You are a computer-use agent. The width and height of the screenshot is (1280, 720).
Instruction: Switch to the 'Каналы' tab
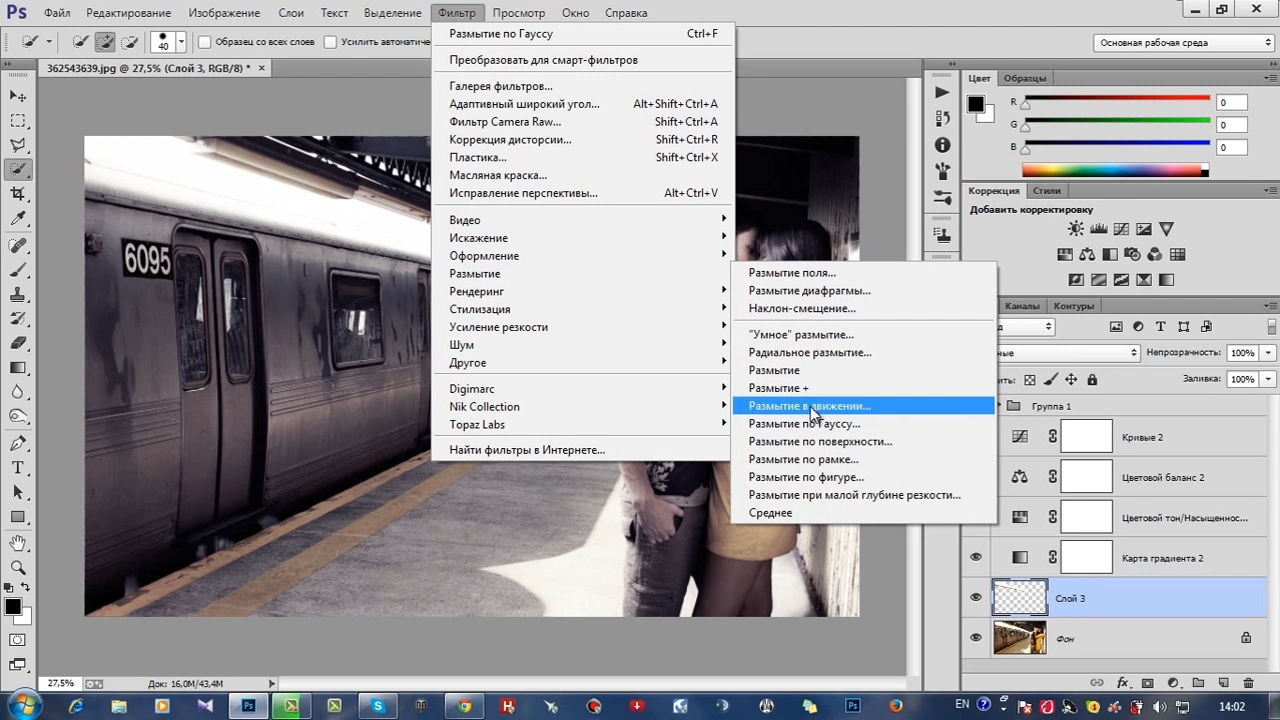(1022, 306)
